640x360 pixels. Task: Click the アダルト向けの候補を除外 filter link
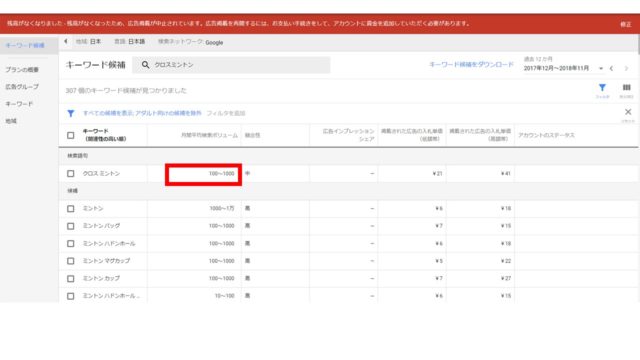coord(168,113)
